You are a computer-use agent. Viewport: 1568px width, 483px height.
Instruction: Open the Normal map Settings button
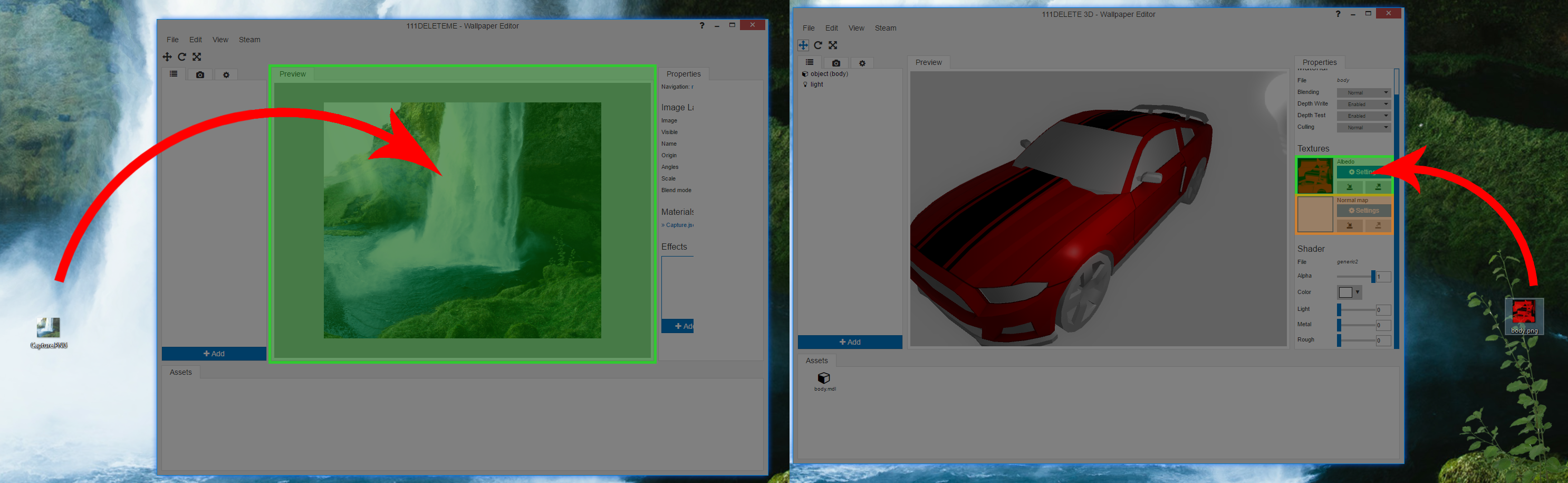click(1364, 211)
